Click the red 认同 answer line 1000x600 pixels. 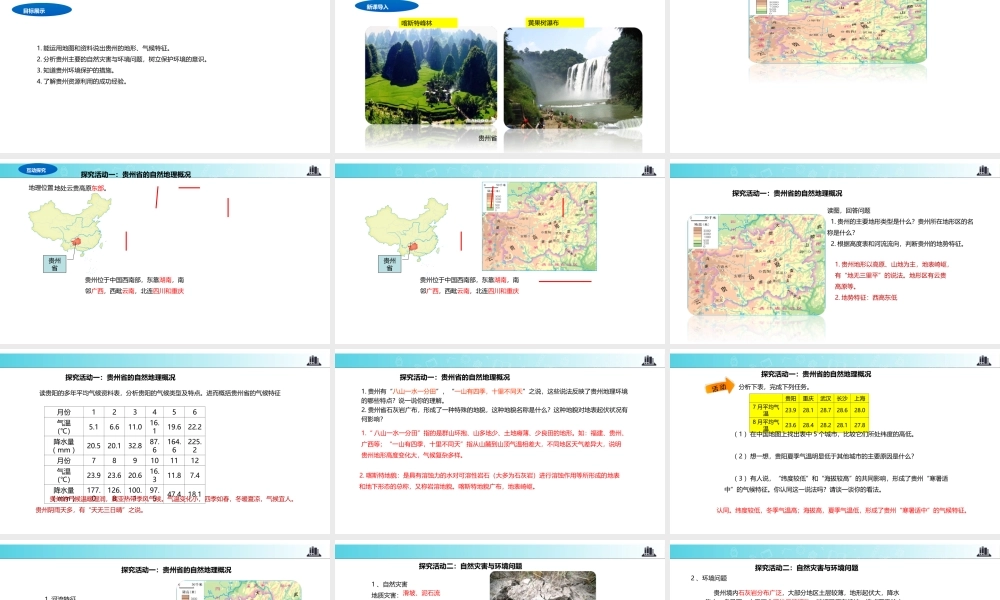(x=842, y=510)
